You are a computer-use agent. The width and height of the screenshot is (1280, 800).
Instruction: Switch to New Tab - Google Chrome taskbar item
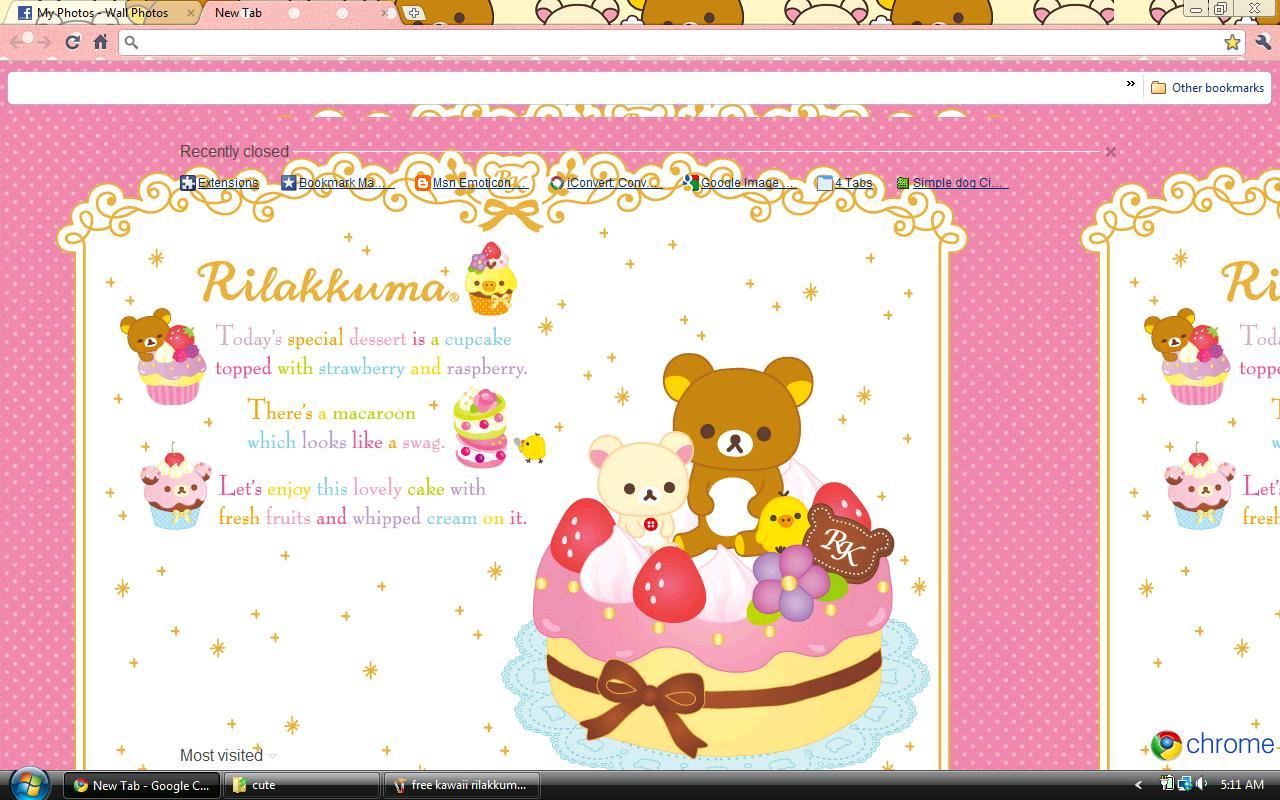pos(141,785)
